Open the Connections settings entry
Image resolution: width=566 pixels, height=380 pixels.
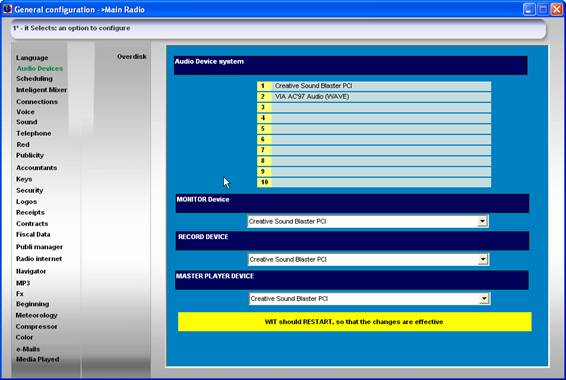tap(37, 102)
